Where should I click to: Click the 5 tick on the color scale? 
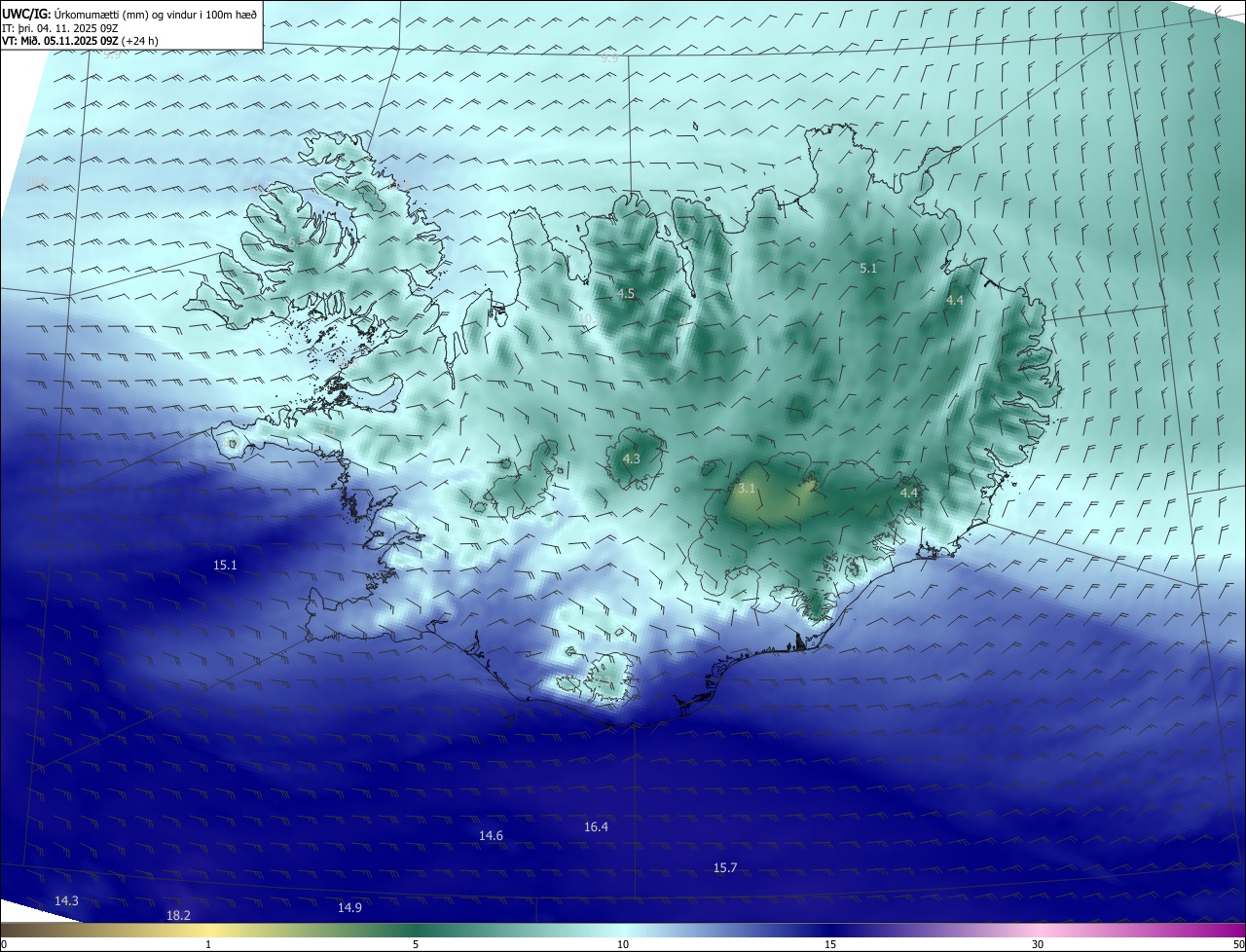[x=416, y=944]
